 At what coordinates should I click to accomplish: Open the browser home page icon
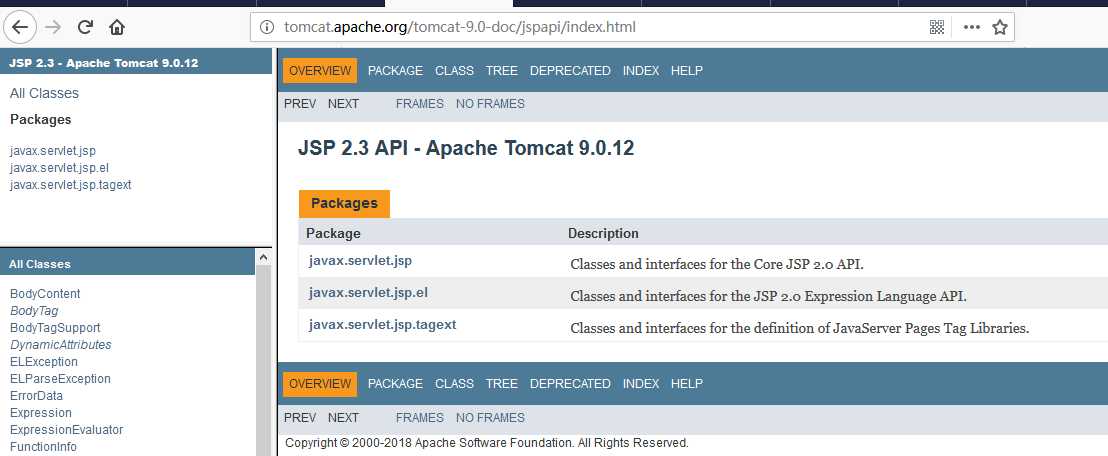pyautogui.click(x=117, y=28)
